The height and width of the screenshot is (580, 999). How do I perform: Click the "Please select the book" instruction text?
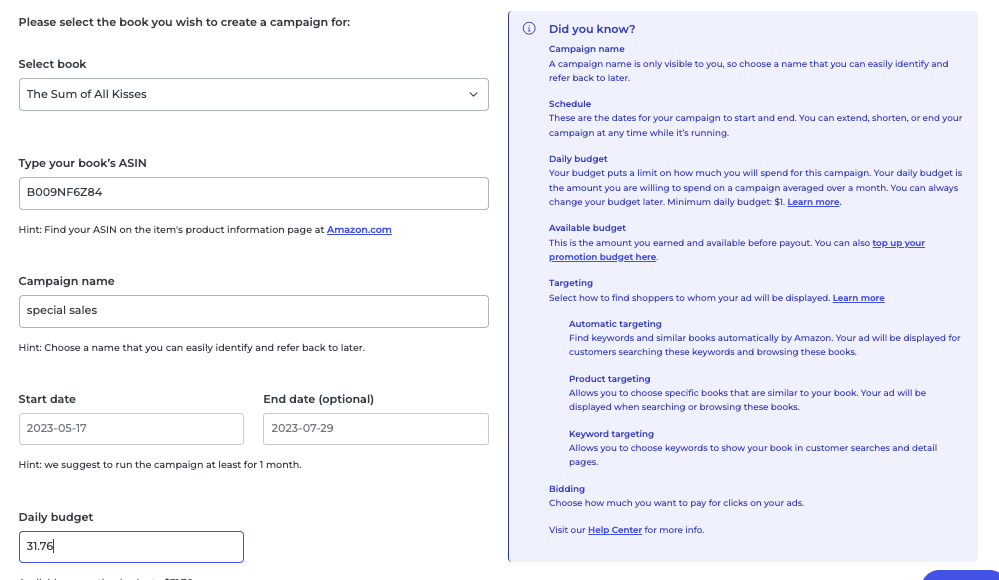(184, 22)
